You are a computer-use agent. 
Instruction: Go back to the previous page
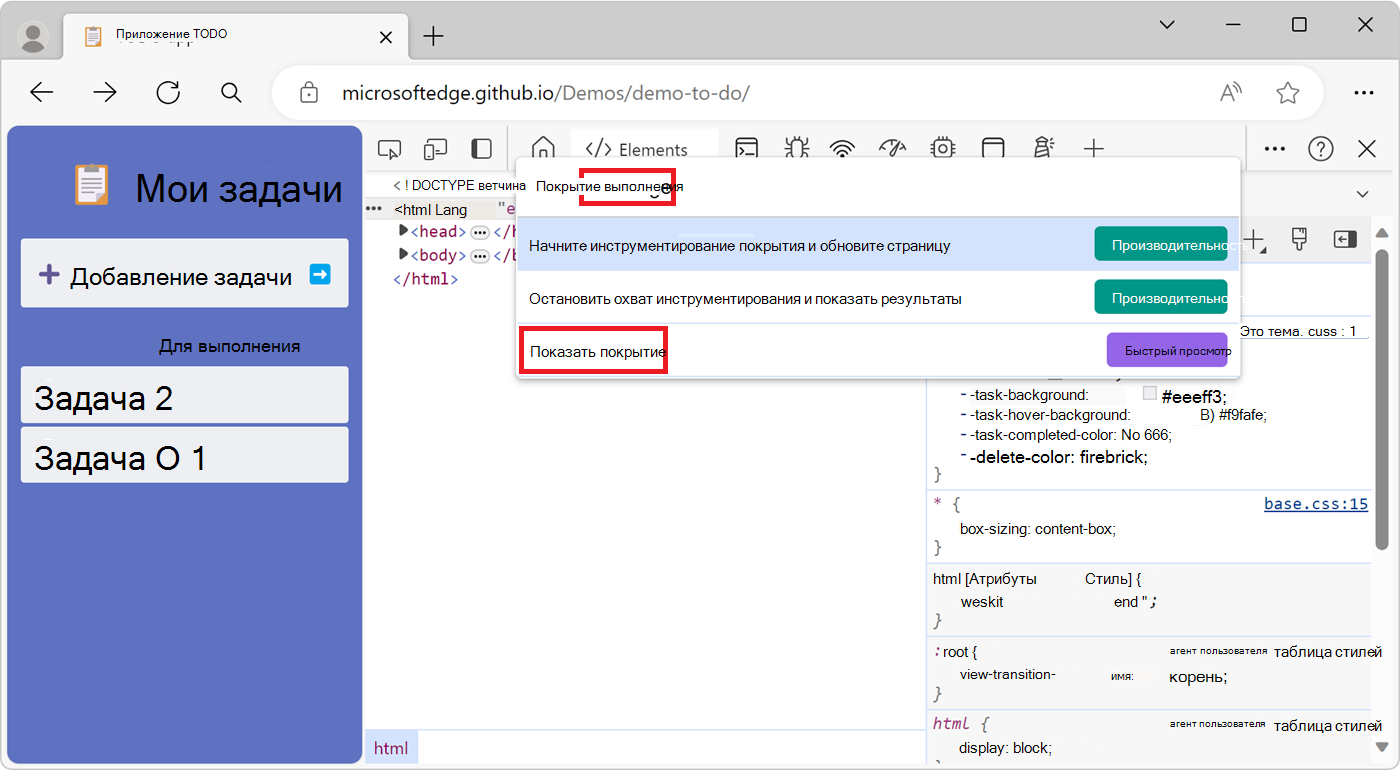point(41,93)
